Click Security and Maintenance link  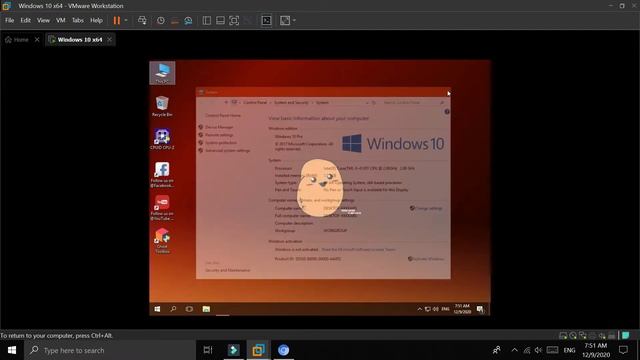click(227, 270)
